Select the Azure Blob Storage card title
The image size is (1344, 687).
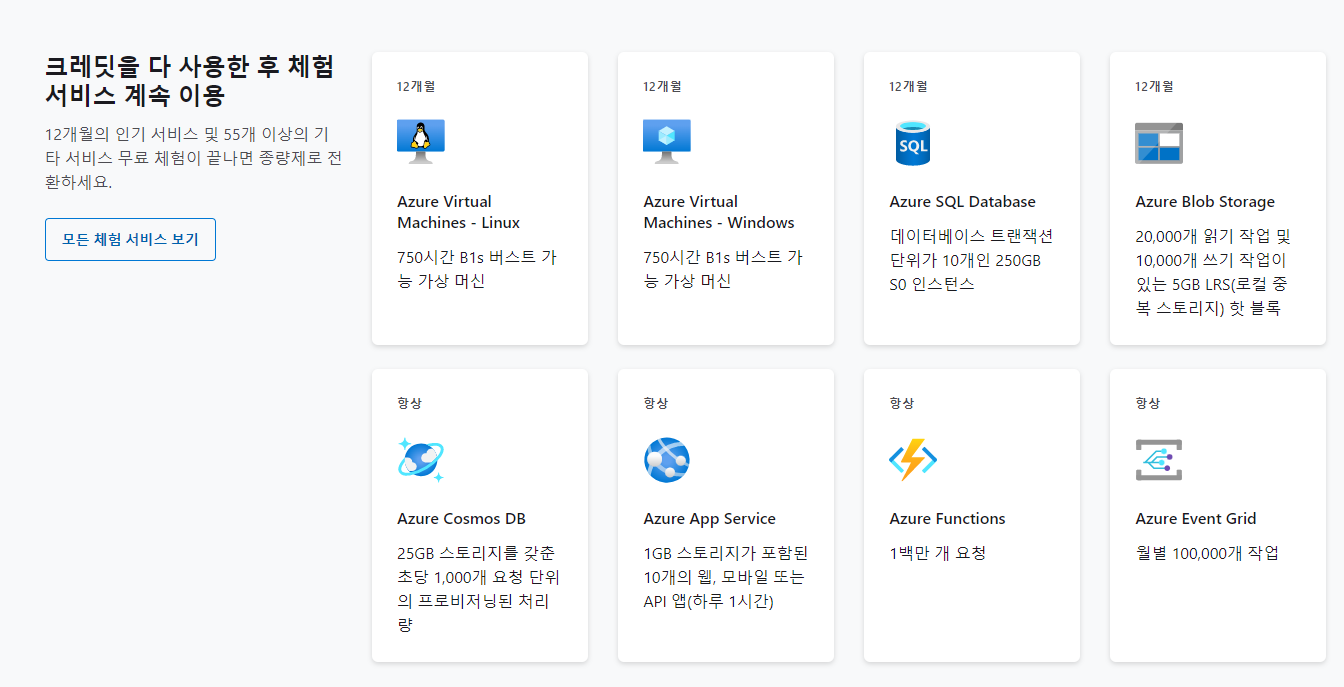pos(1205,202)
